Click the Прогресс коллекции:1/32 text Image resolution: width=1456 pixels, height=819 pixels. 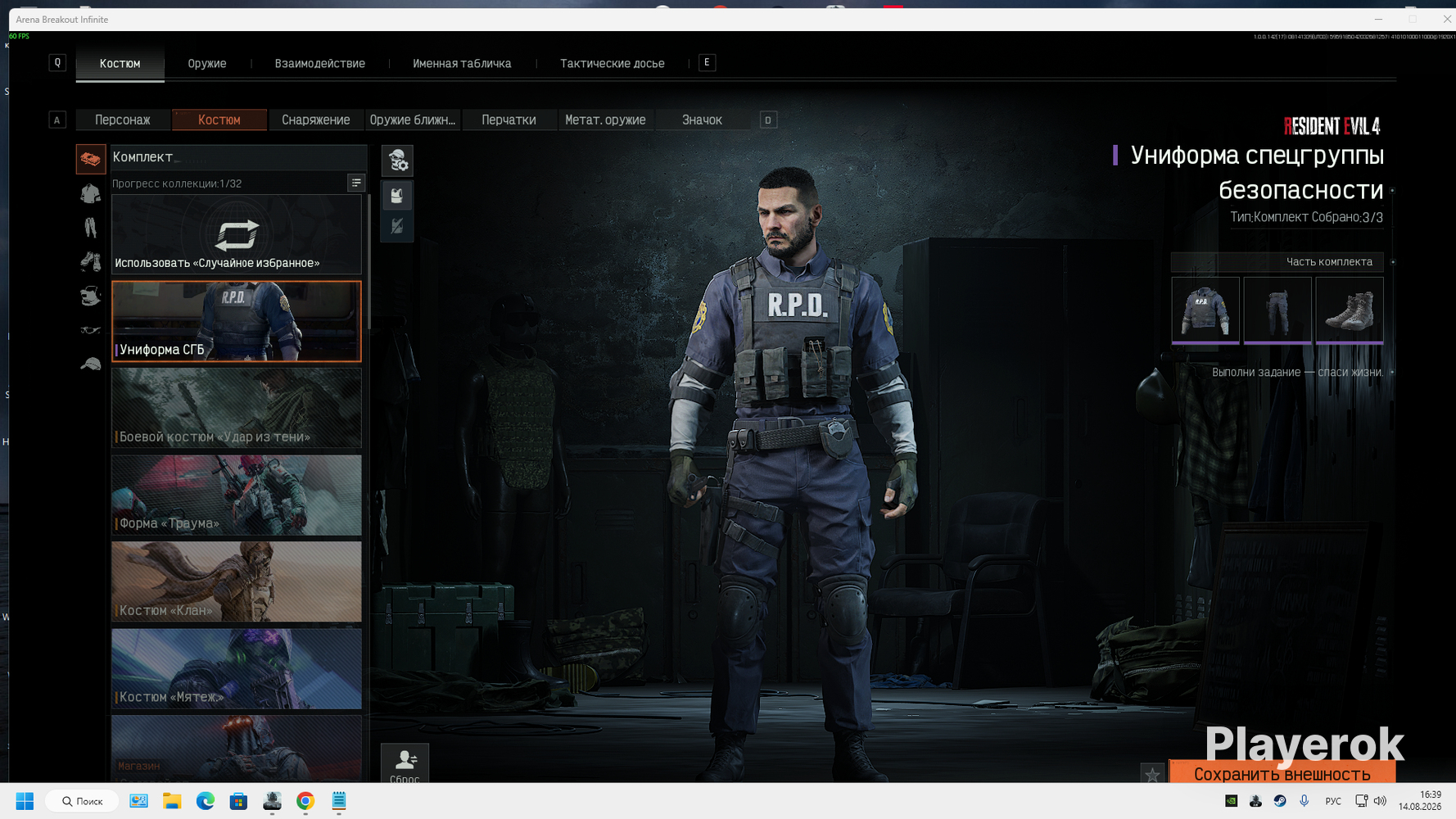click(x=177, y=183)
